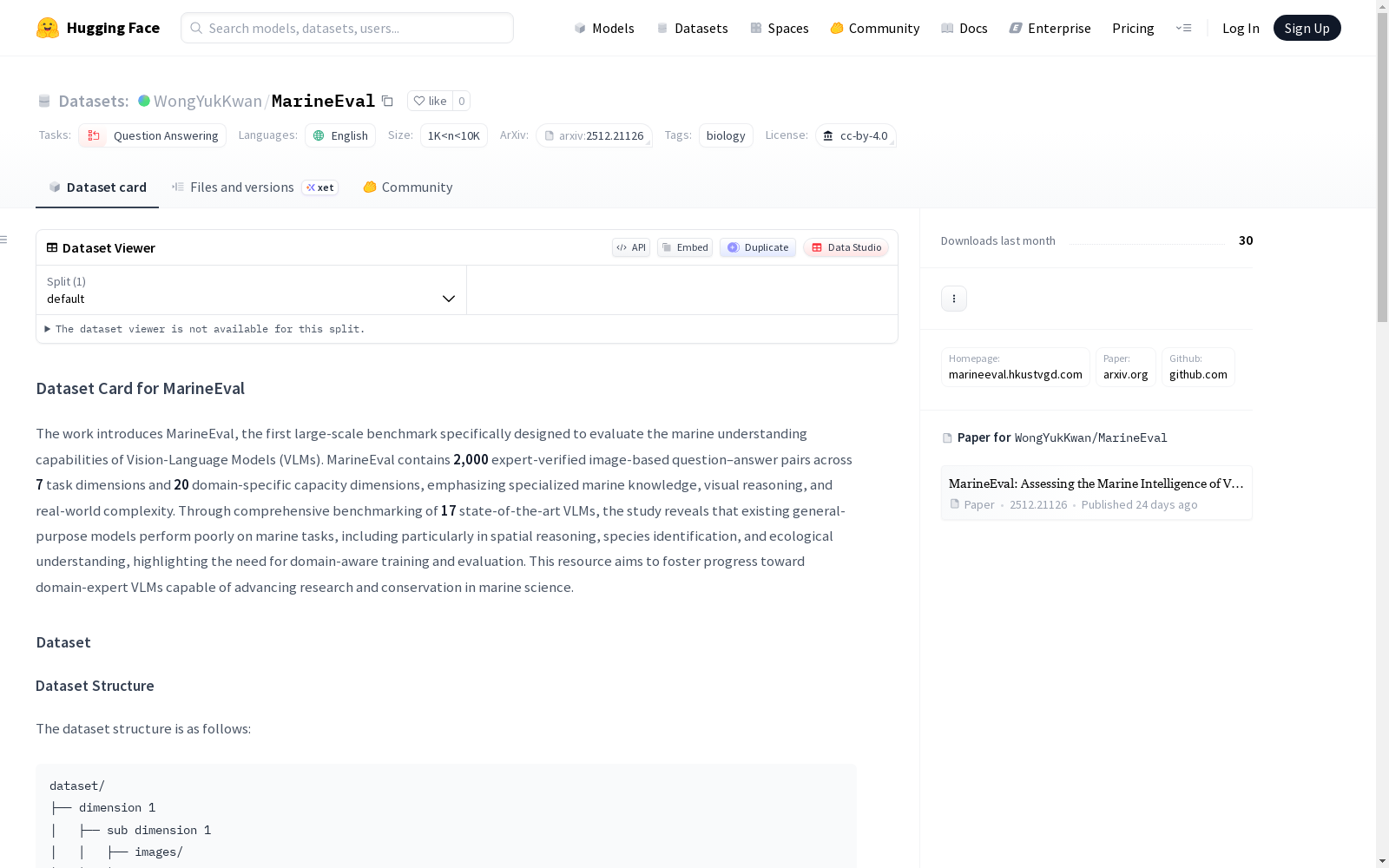1389x868 pixels.
Task: Go to the Pricing page
Action: [1133, 28]
